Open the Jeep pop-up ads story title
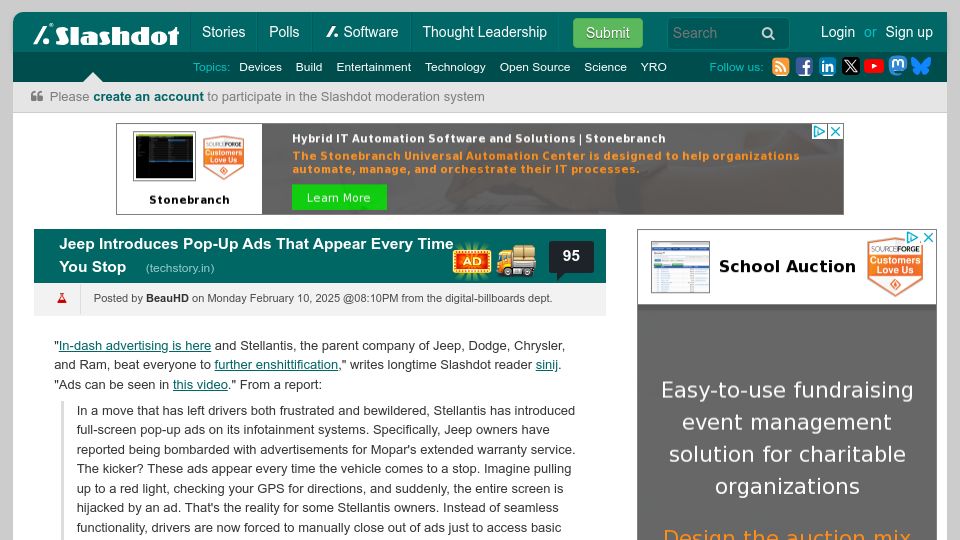This screenshot has height=540, width=960. pyautogui.click(x=256, y=255)
